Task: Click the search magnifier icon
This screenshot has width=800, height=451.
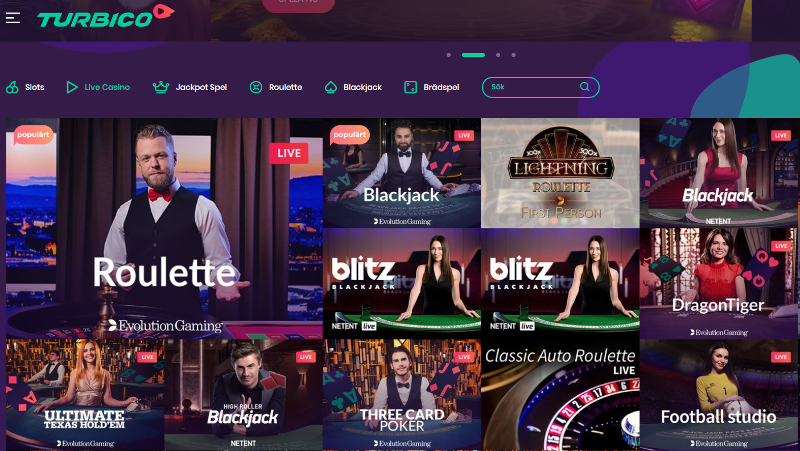Action: point(585,87)
